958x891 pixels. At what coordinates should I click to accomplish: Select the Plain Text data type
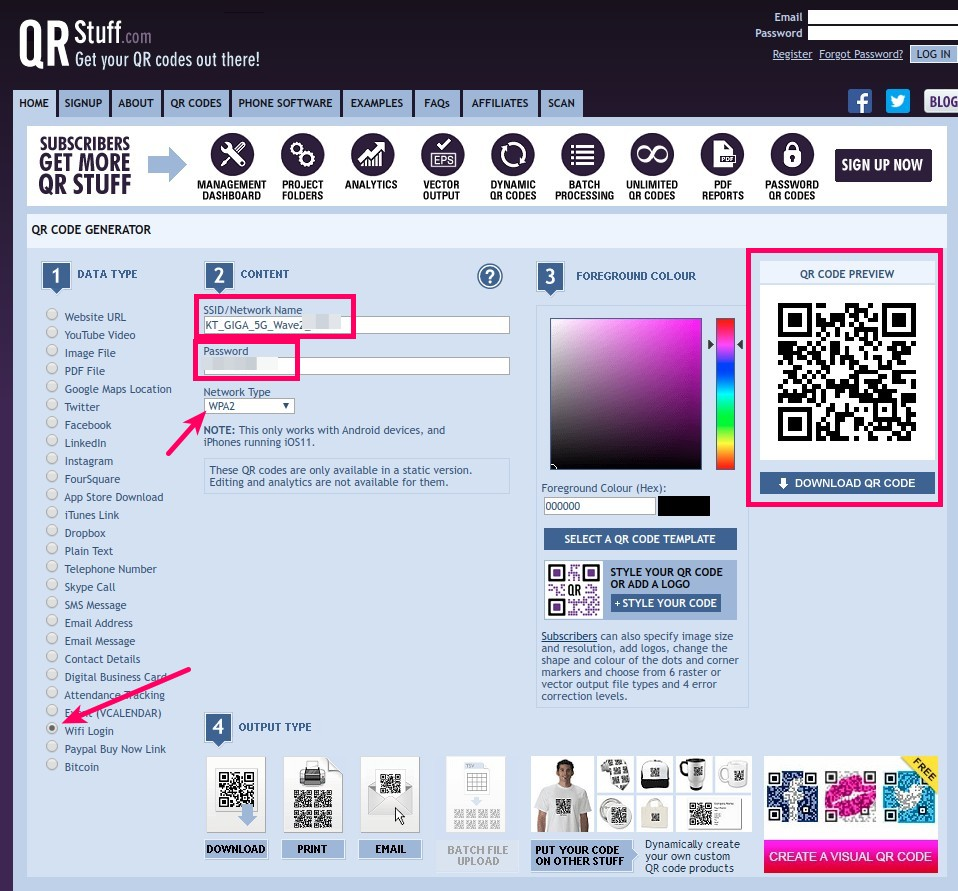(x=53, y=548)
